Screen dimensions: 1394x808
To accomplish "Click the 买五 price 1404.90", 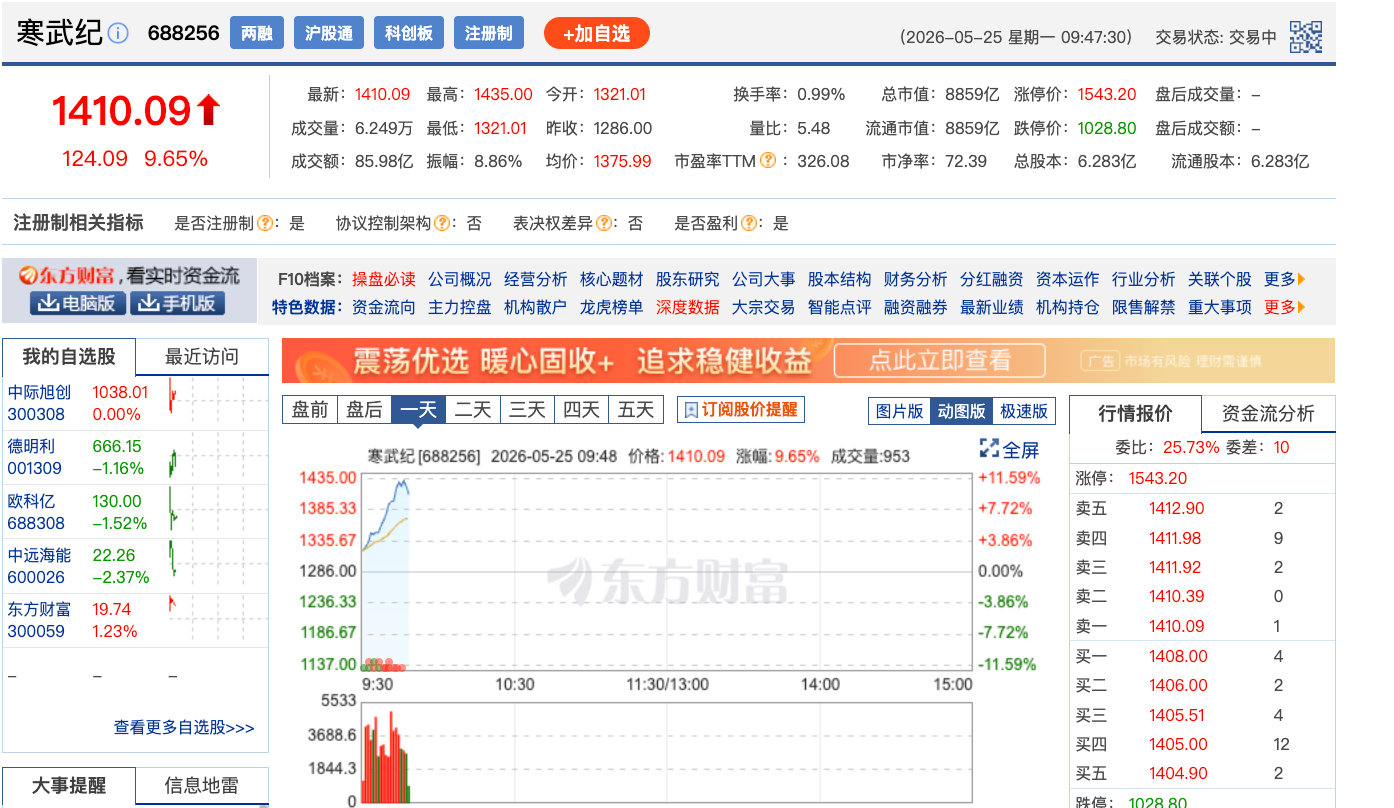I will tap(1177, 773).
